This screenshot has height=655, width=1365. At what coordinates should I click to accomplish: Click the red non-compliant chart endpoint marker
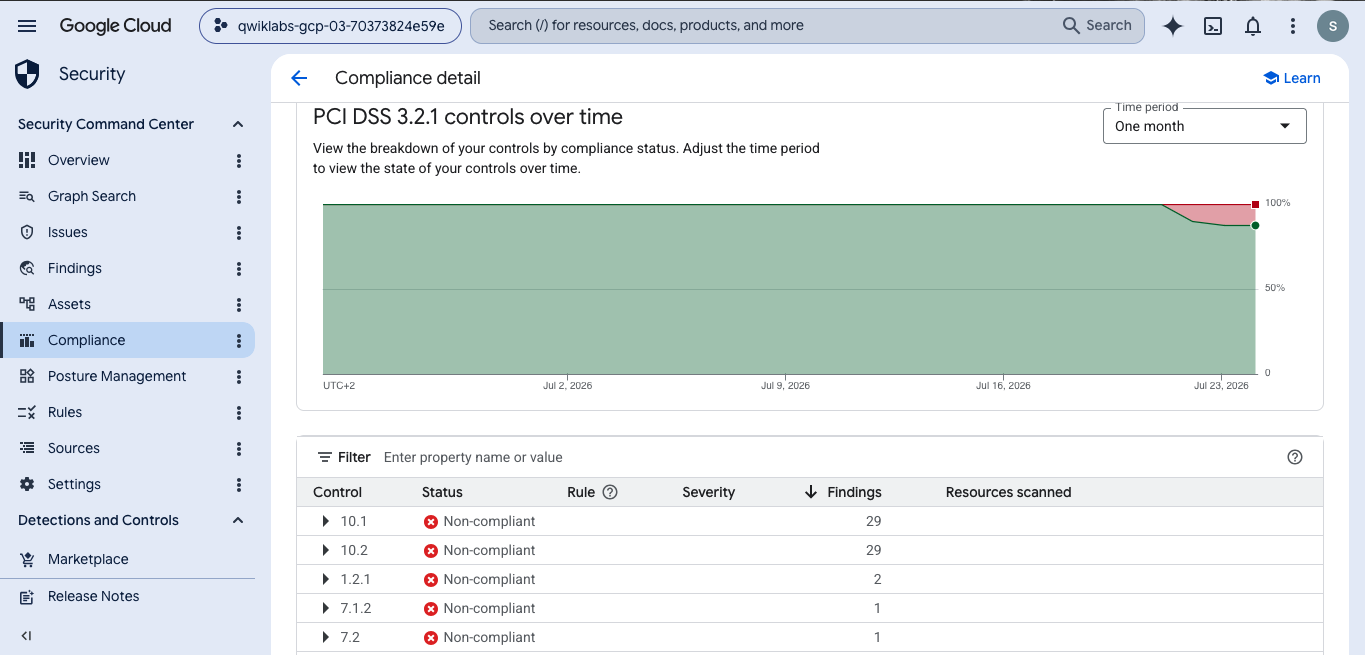click(1255, 204)
